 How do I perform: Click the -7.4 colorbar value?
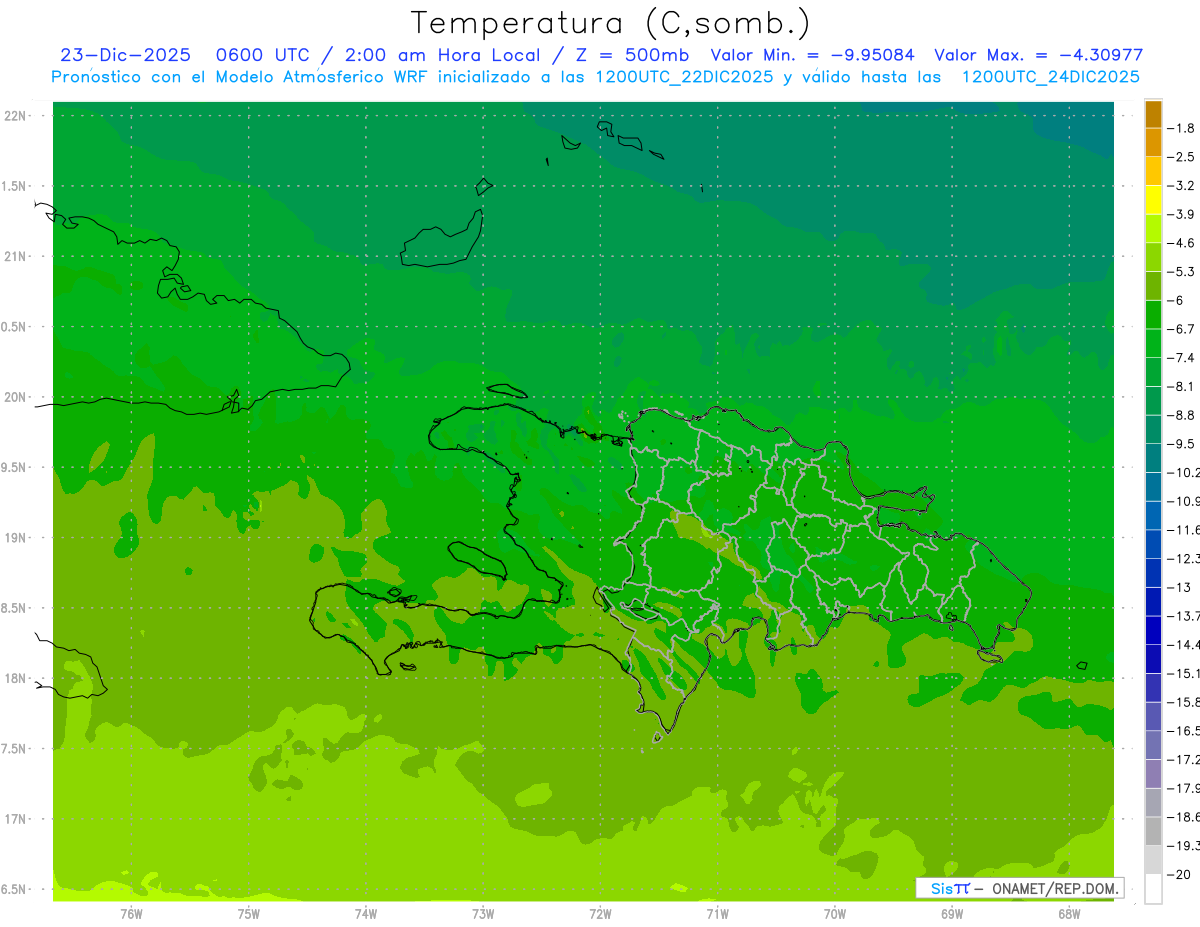(1181, 358)
